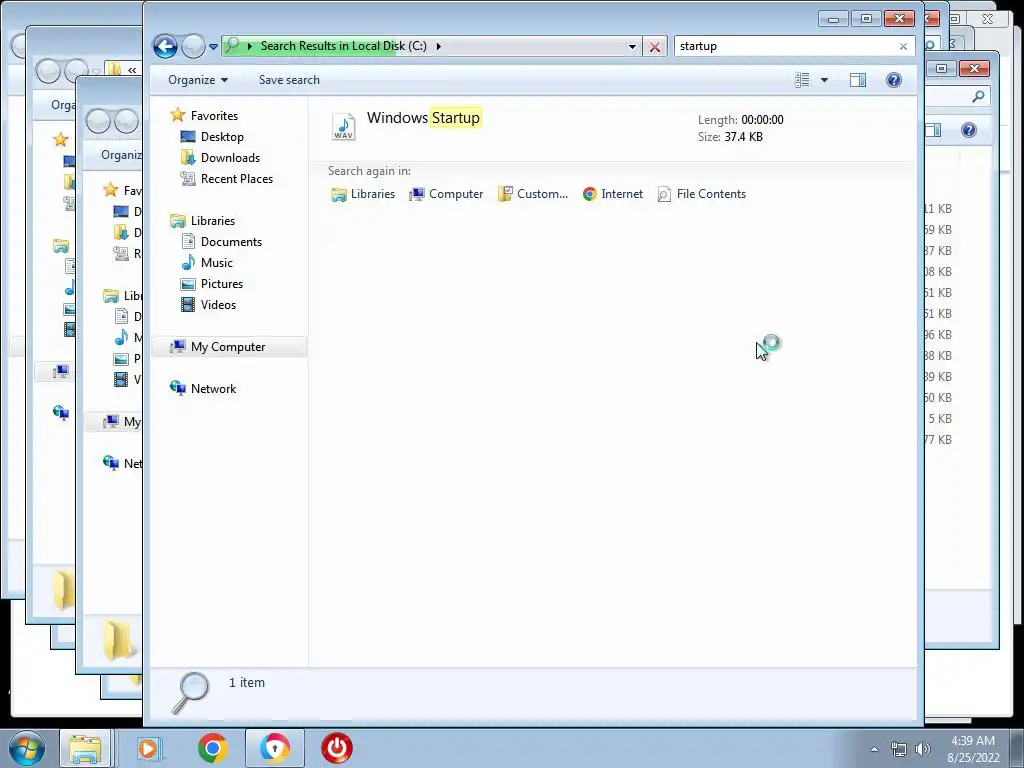Search again in File Contents

coord(701,194)
